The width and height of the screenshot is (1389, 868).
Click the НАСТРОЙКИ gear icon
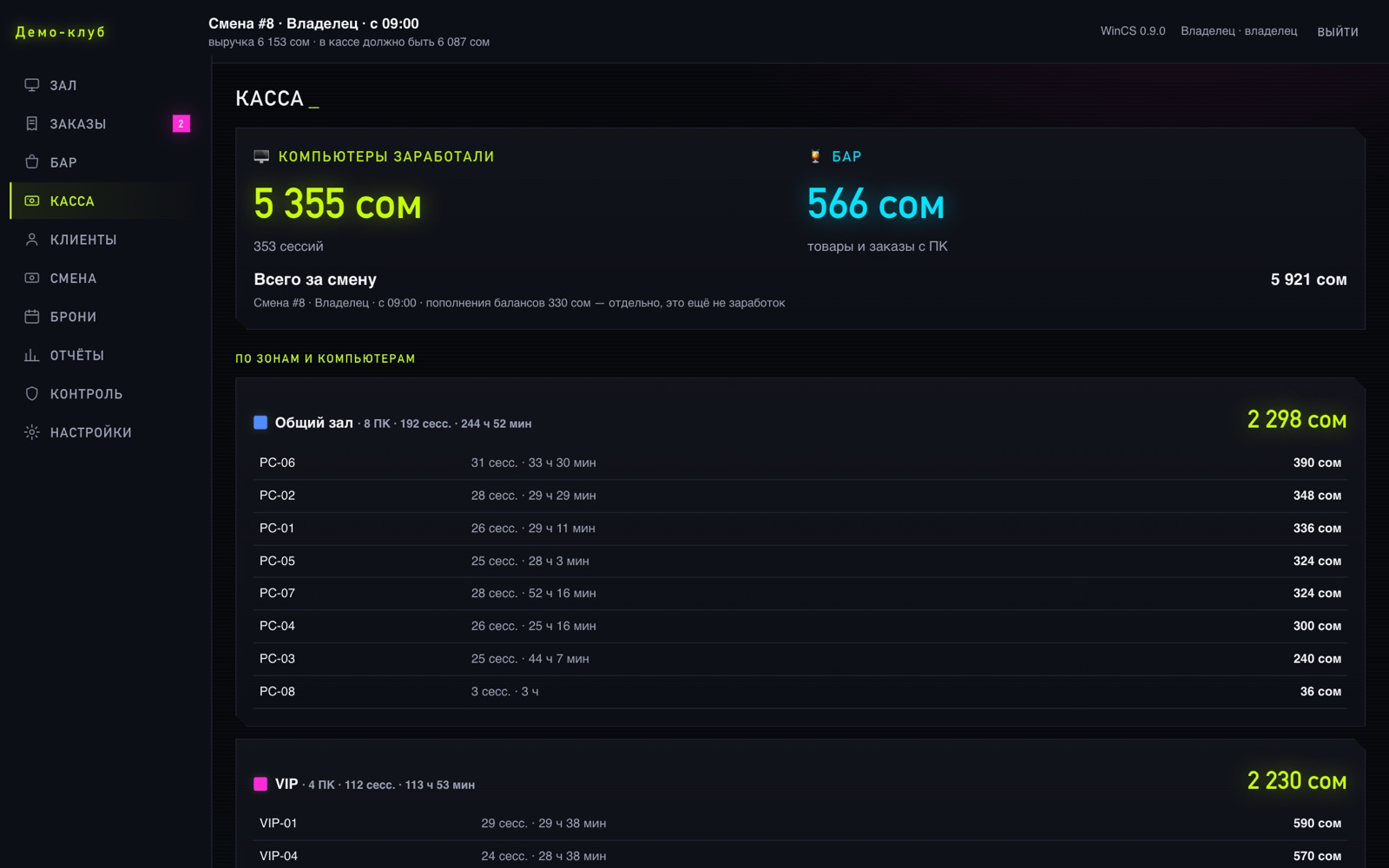pos(32,432)
